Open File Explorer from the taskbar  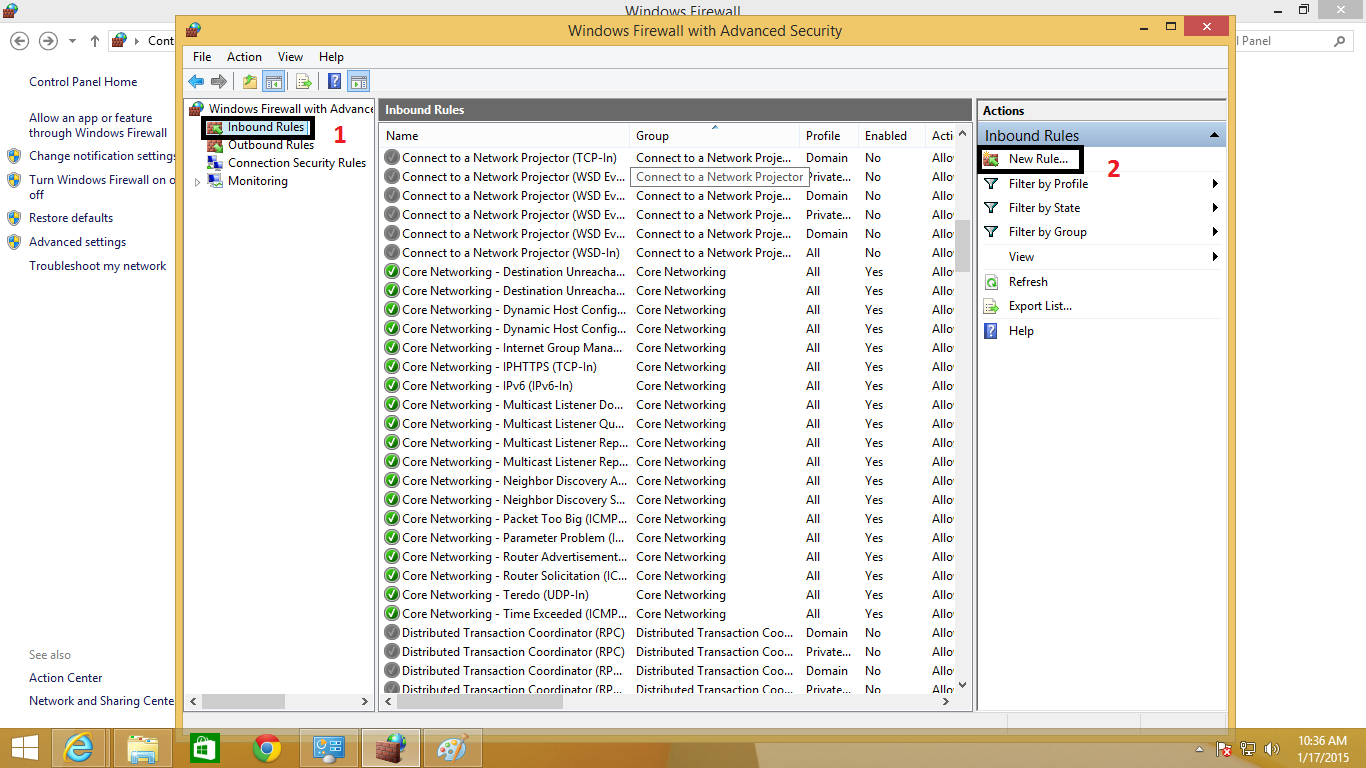tap(142, 748)
